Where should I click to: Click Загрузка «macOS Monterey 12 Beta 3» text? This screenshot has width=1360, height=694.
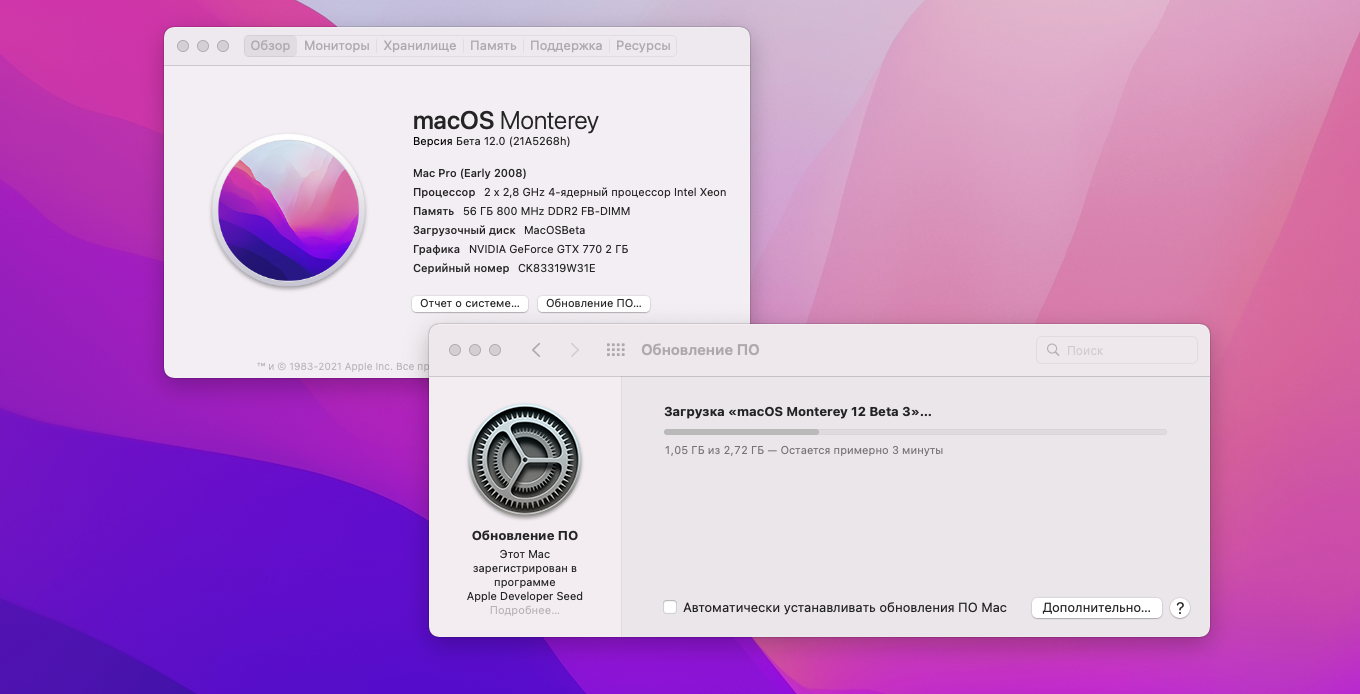798,411
